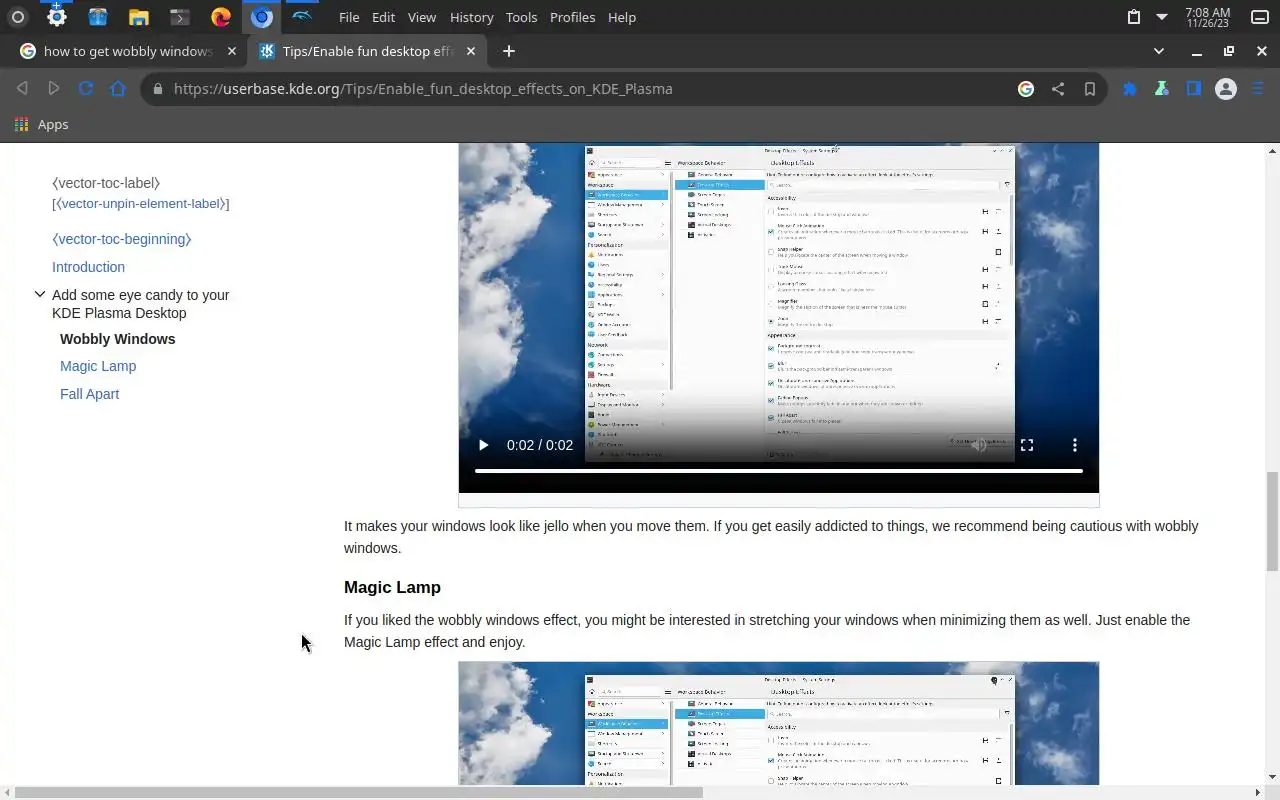Jump to Magic Lamp section
The height and width of the screenshot is (800, 1280).
pyautogui.click(x=98, y=366)
